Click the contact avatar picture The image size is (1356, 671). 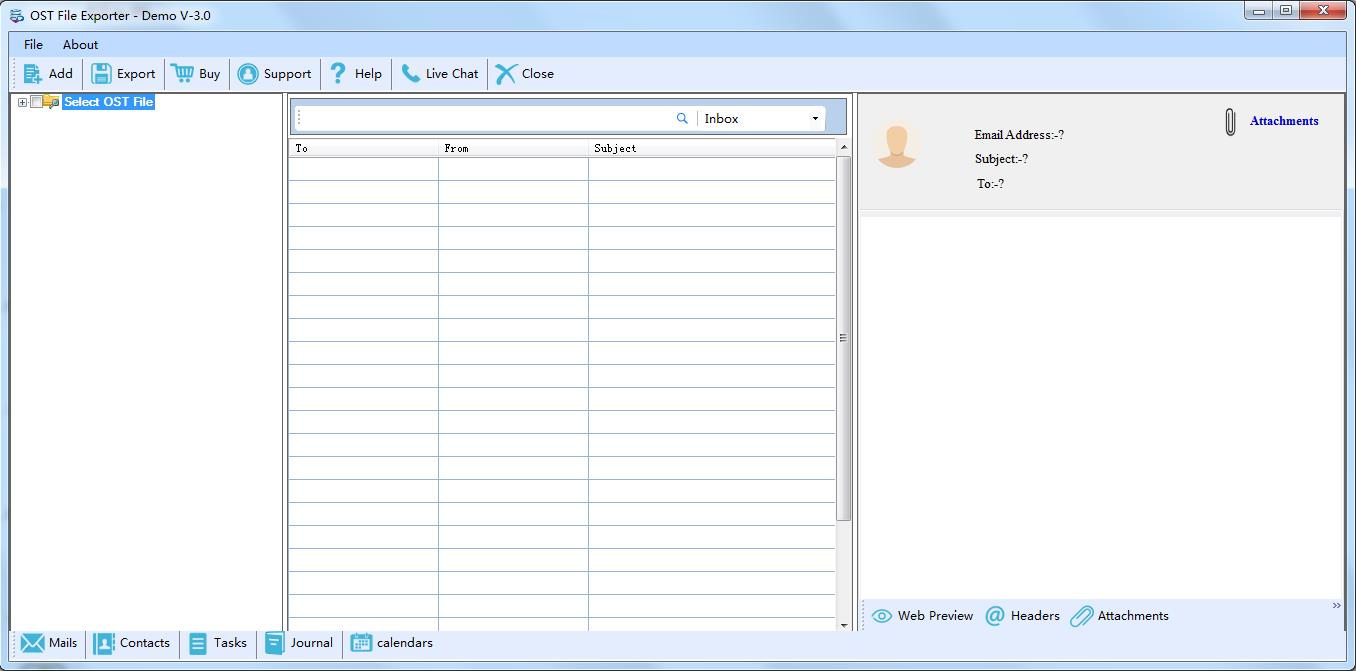point(896,145)
